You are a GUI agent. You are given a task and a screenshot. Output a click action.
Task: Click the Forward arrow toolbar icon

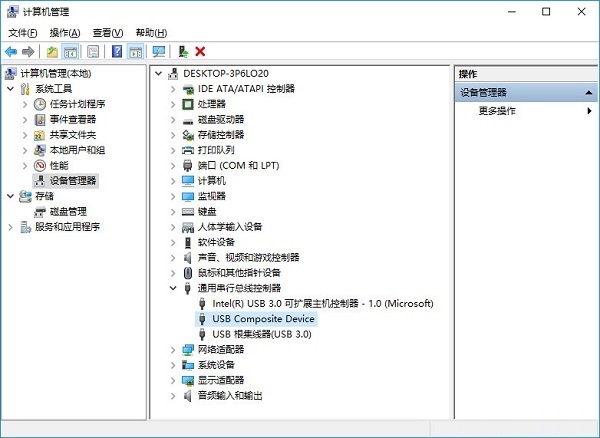pos(28,51)
